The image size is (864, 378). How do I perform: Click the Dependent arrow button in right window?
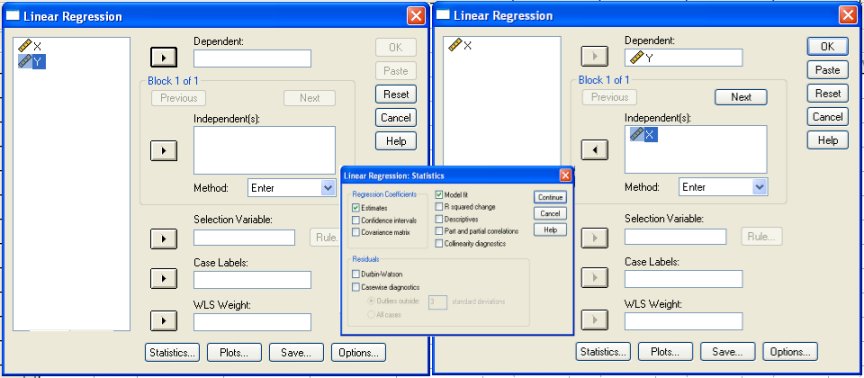click(595, 56)
